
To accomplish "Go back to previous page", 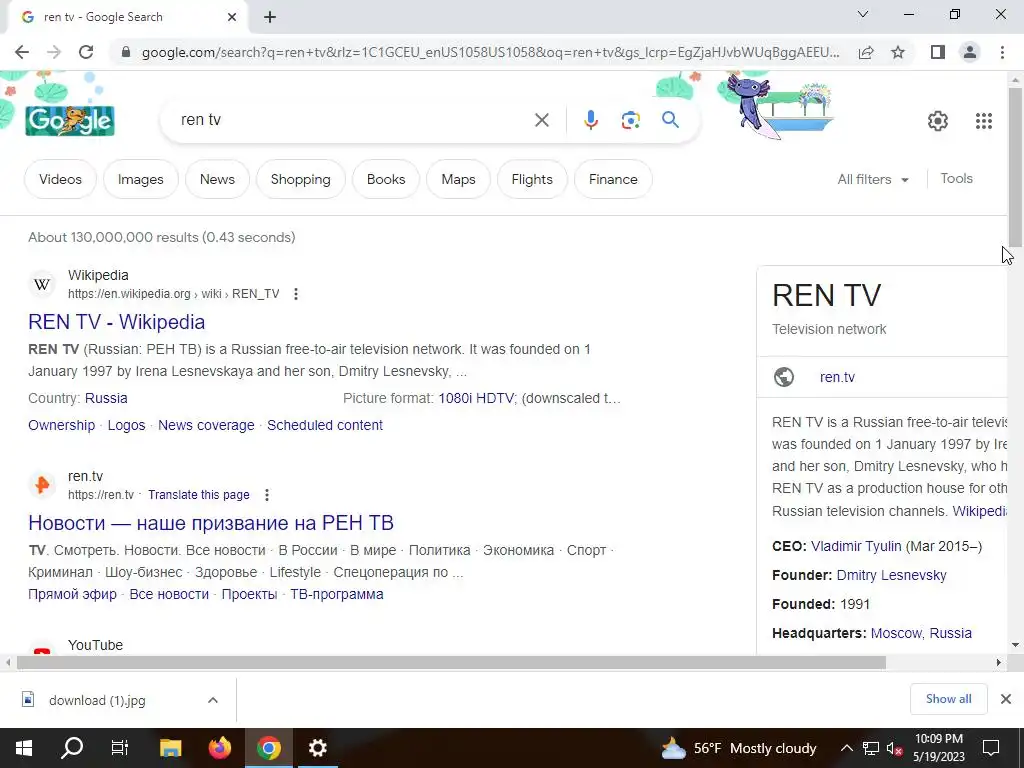I will click(22, 52).
